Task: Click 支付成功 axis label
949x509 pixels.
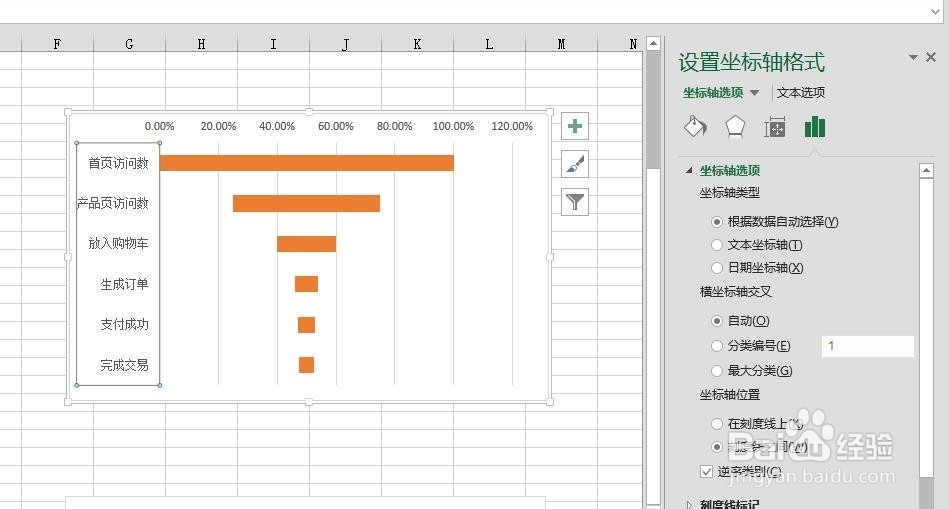Action: [125, 324]
